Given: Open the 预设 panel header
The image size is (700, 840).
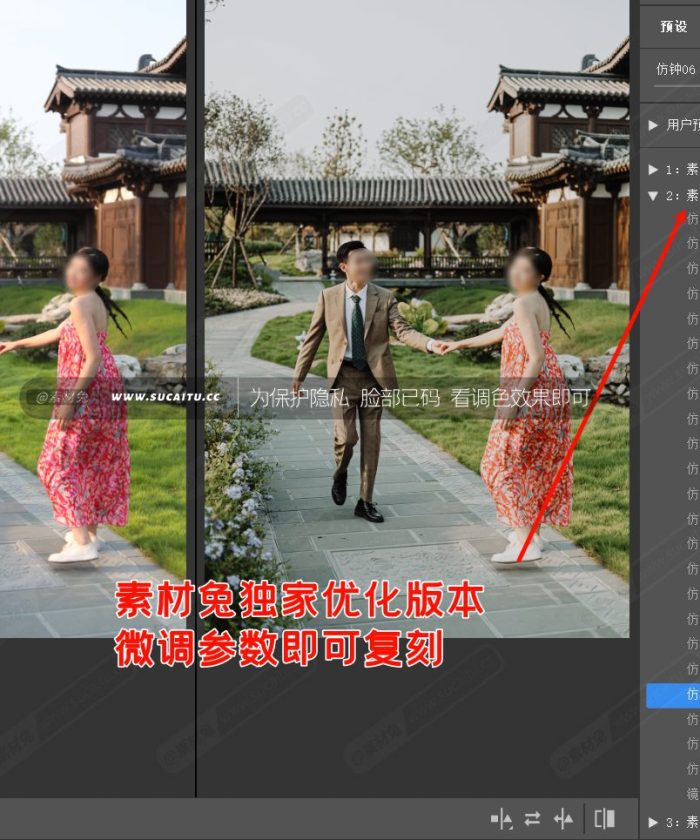Looking at the screenshot, I should tap(671, 27).
